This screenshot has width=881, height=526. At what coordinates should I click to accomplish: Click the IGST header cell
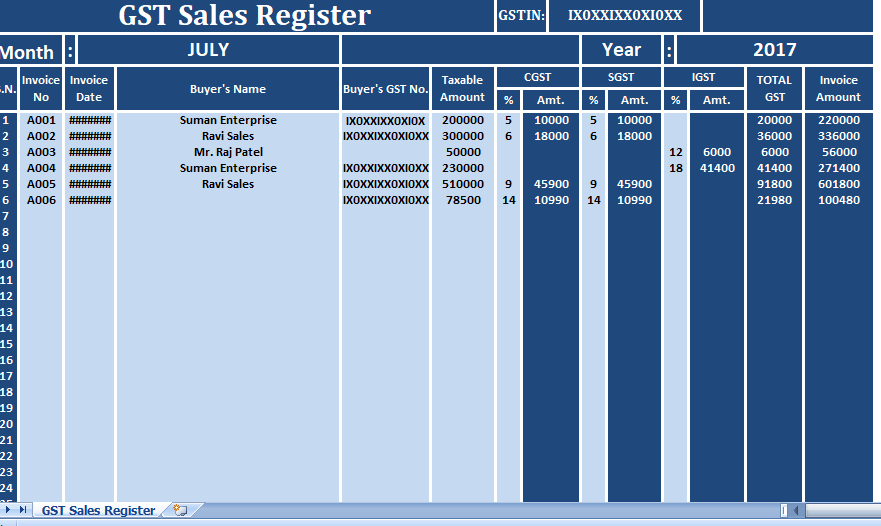(703, 78)
